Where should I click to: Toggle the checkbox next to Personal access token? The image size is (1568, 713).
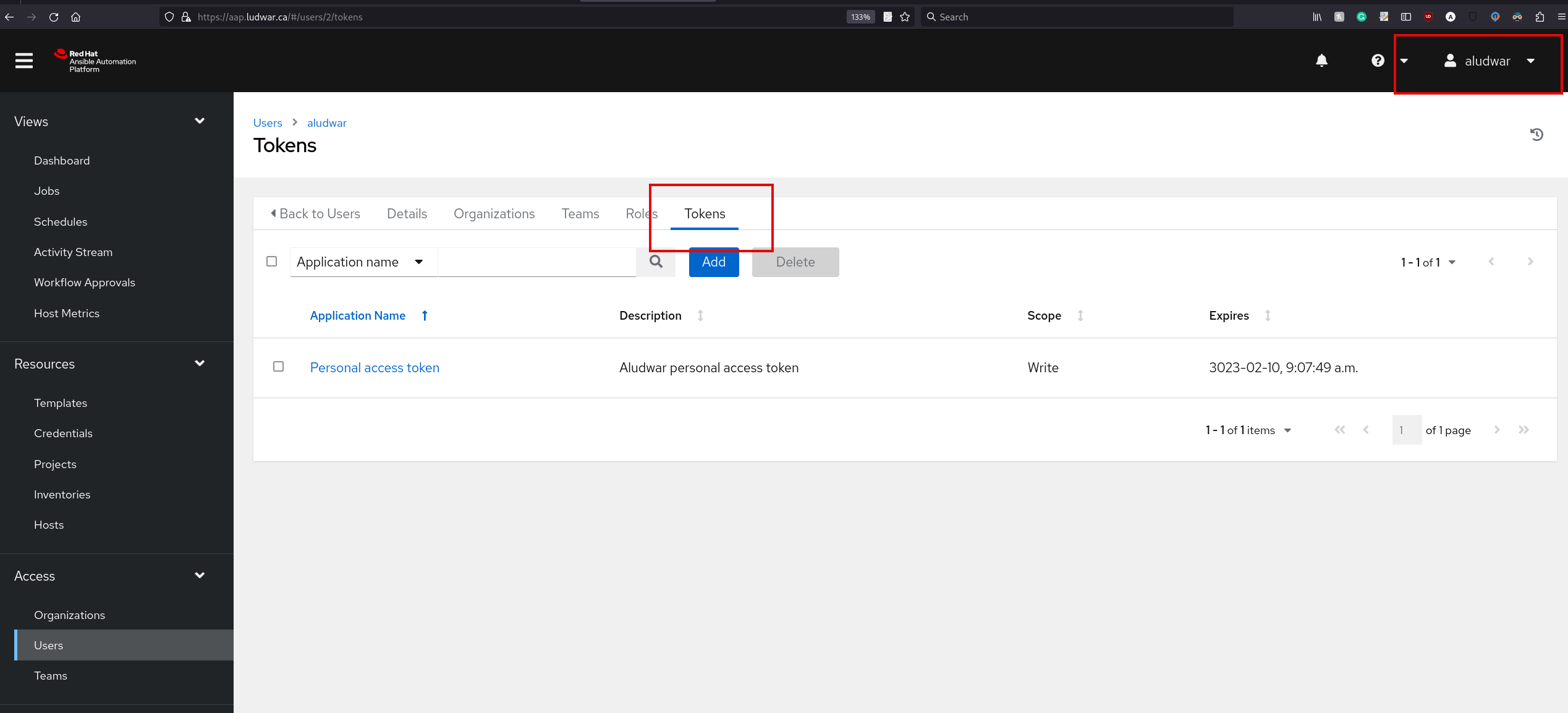[x=278, y=367]
